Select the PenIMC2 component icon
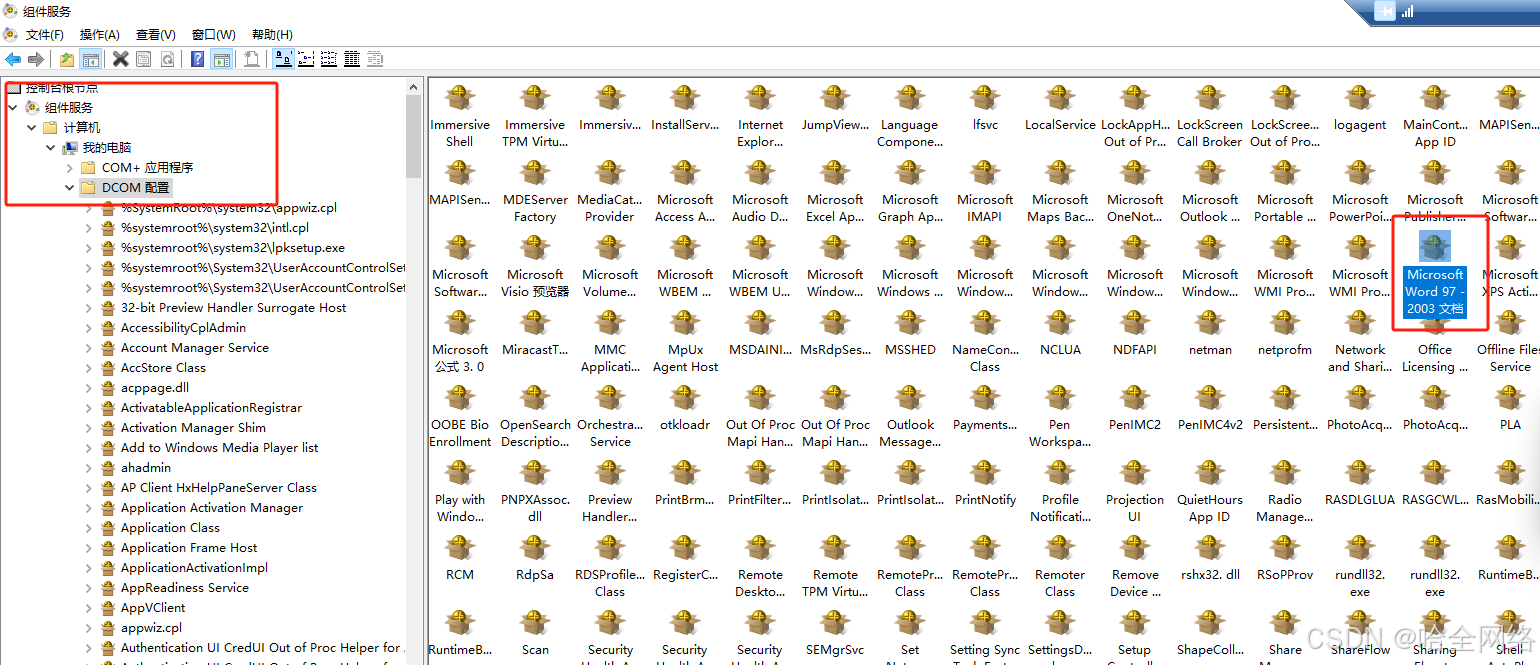The height and width of the screenshot is (665, 1540). click(1135, 408)
